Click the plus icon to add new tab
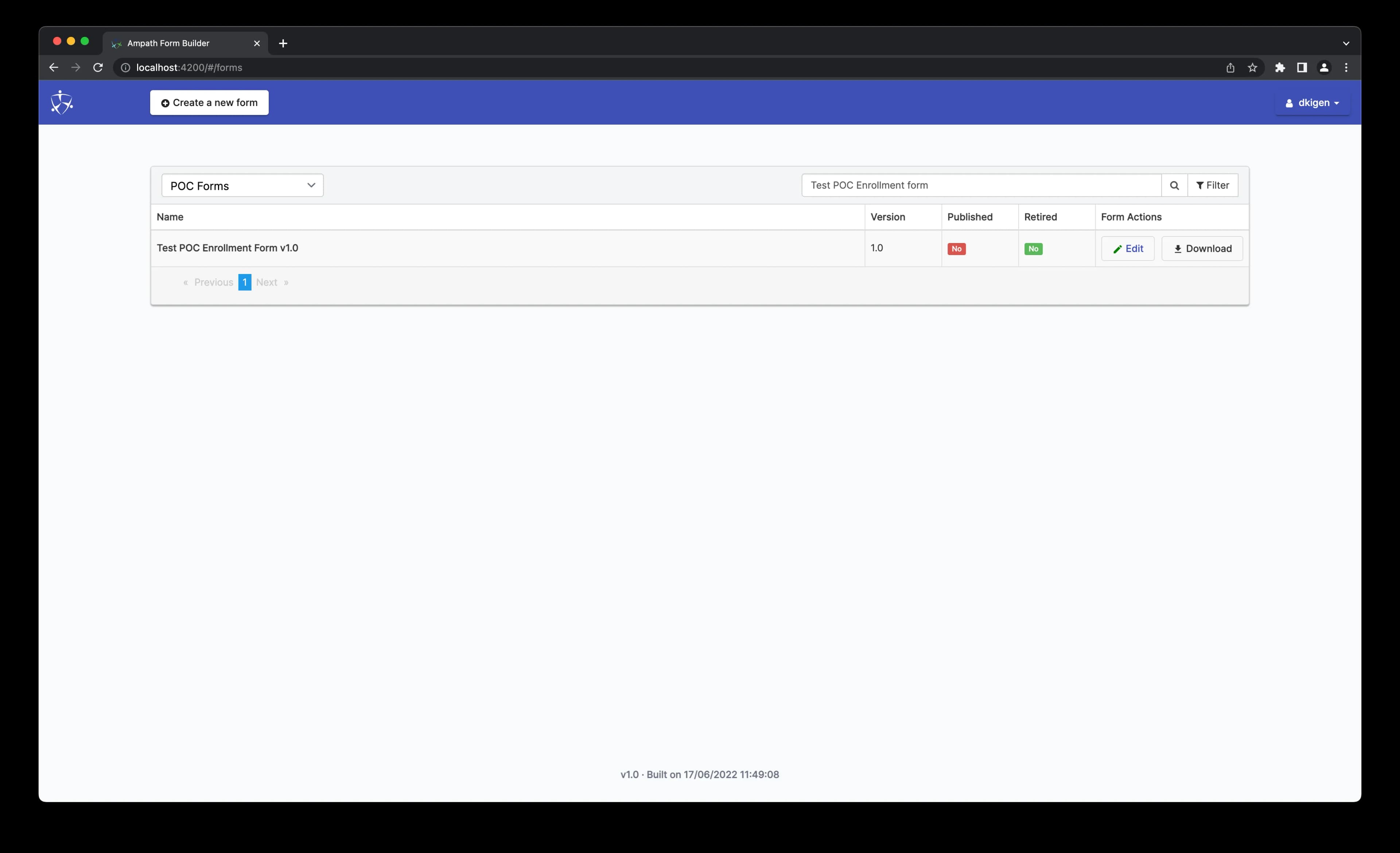1400x853 pixels. (282, 42)
